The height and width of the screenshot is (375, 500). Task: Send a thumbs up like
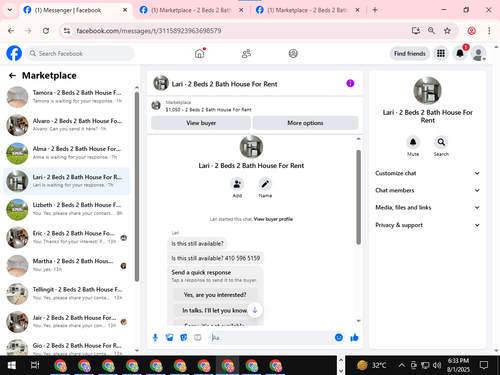click(x=354, y=338)
